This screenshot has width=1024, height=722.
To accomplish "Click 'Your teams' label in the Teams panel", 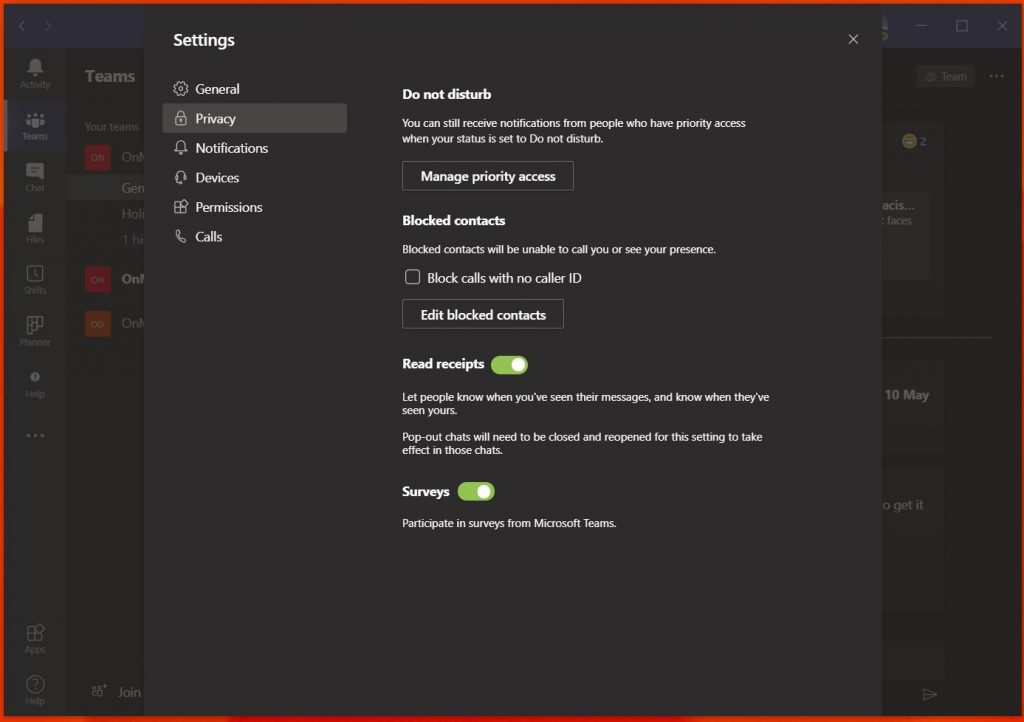I will coord(112,127).
